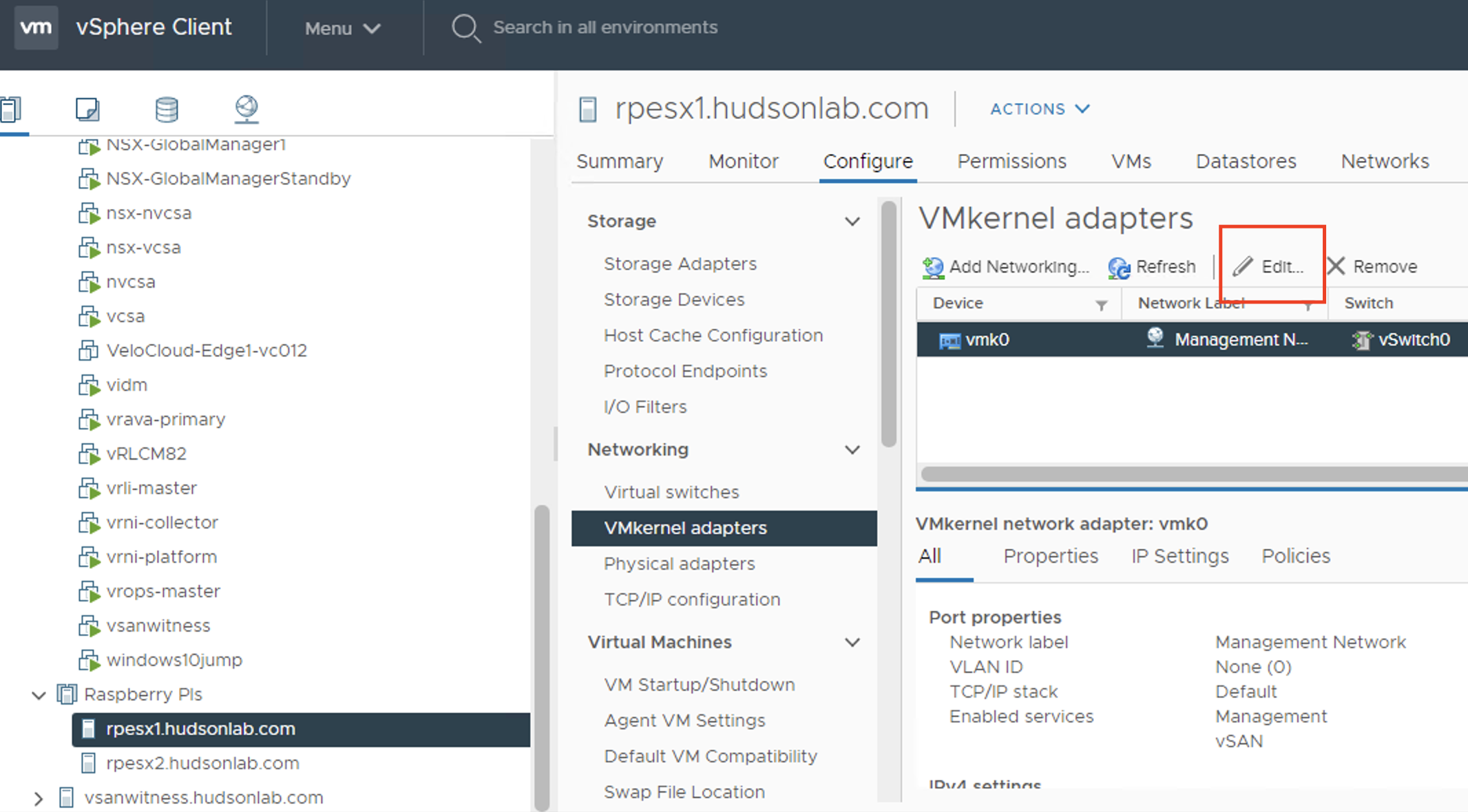Open the Datastores tab

1246,161
